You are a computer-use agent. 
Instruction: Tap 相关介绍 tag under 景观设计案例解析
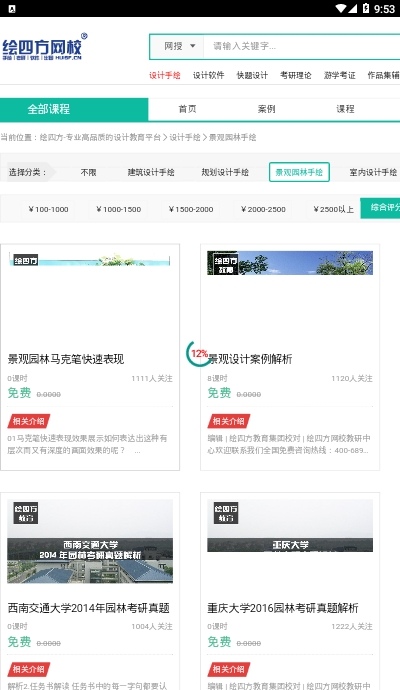[x=229, y=421]
